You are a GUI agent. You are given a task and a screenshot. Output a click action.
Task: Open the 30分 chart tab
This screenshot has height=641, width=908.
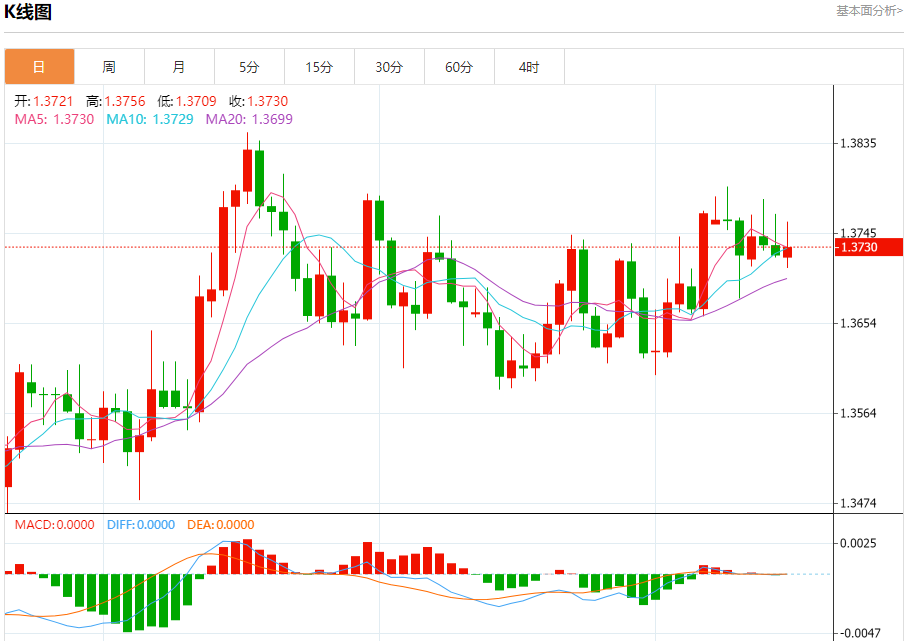click(x=389, y=67)
